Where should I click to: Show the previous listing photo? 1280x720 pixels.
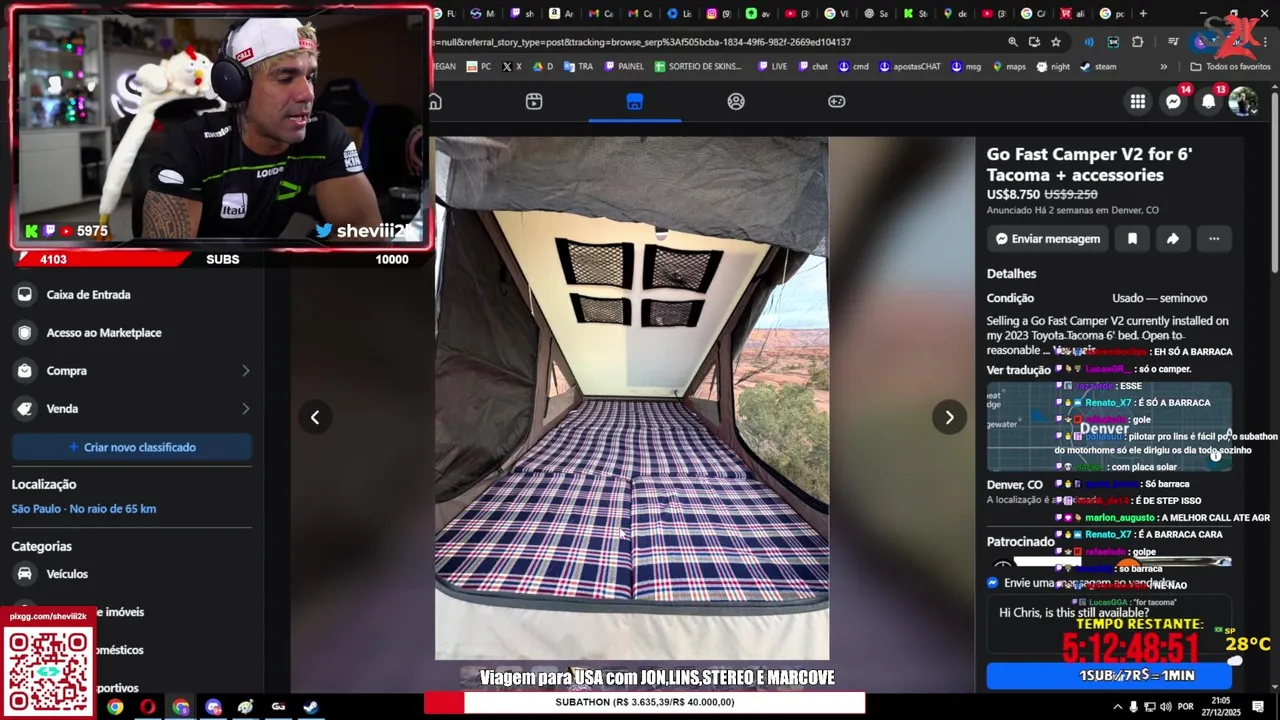pos(315,417)
